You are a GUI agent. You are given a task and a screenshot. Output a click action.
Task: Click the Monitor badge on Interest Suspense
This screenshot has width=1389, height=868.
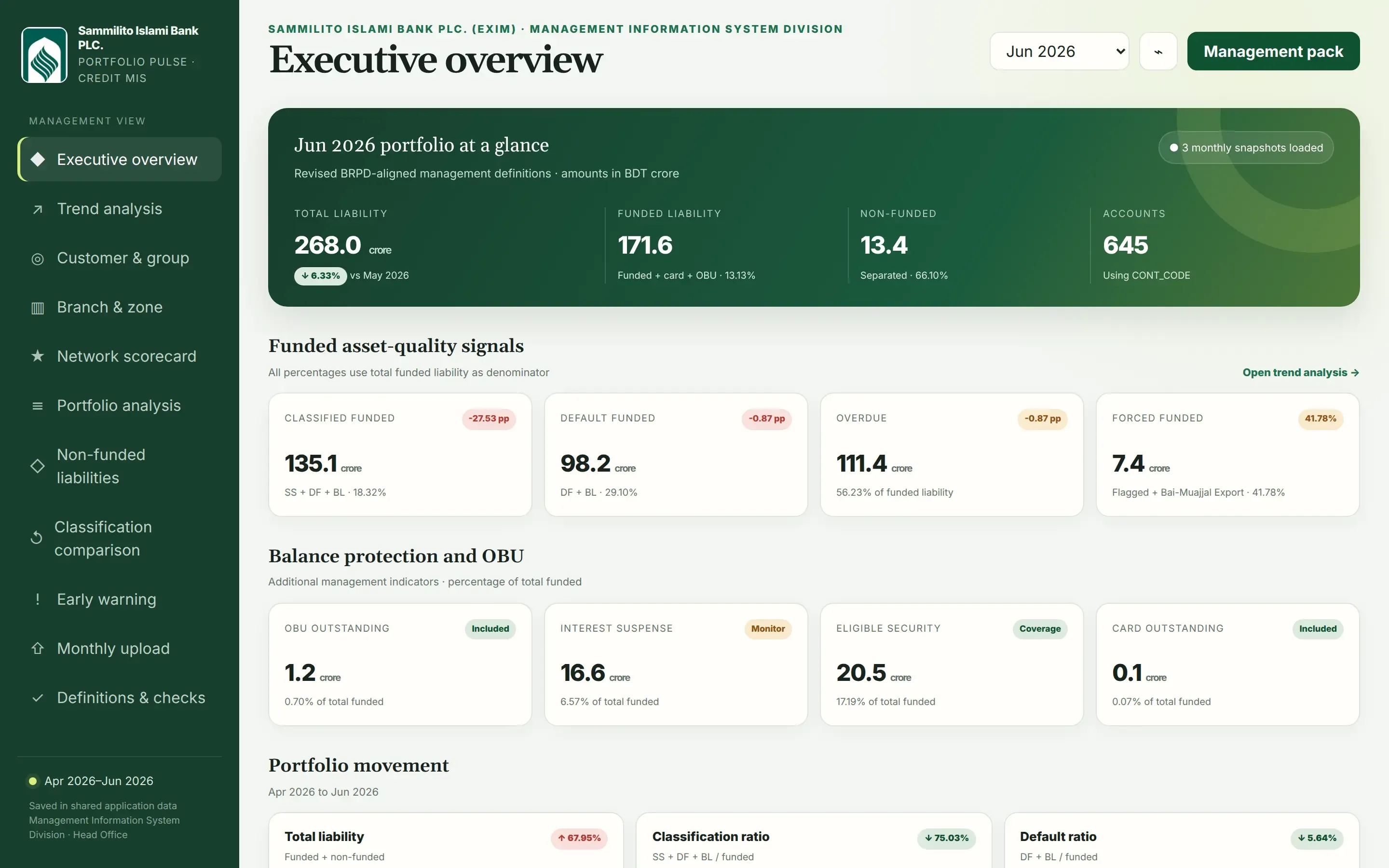click(x=768, y=629)
